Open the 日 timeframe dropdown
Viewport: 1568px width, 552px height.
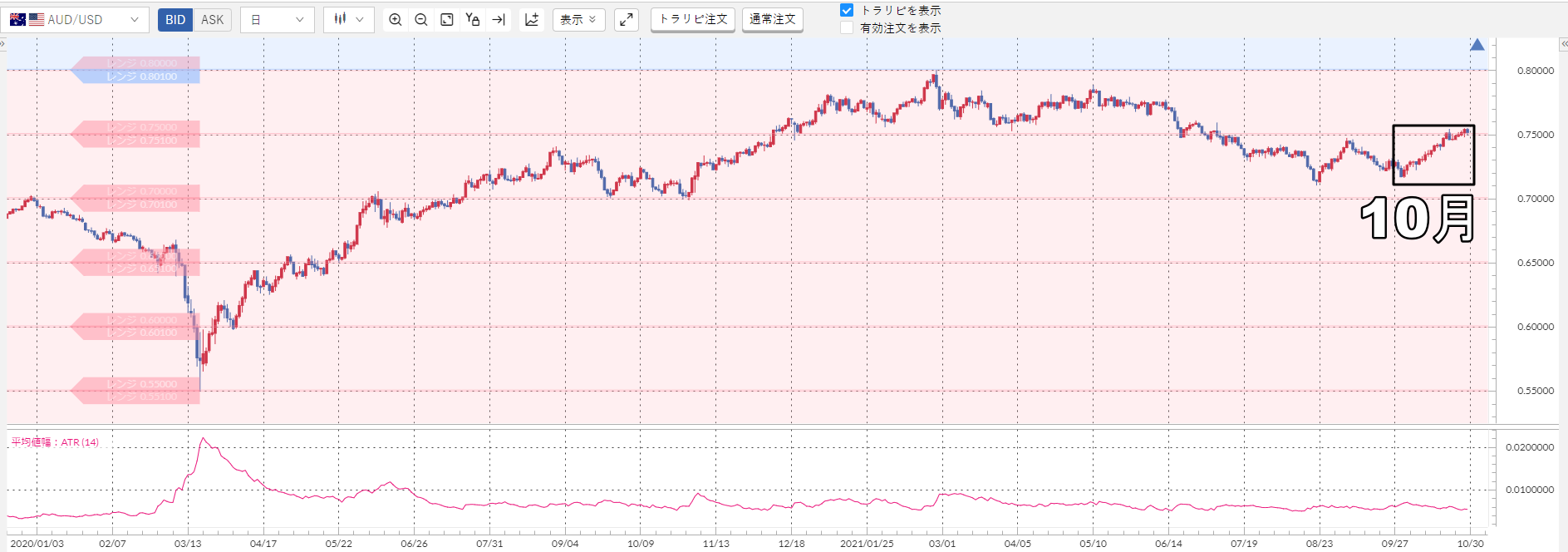pos(278,19)
